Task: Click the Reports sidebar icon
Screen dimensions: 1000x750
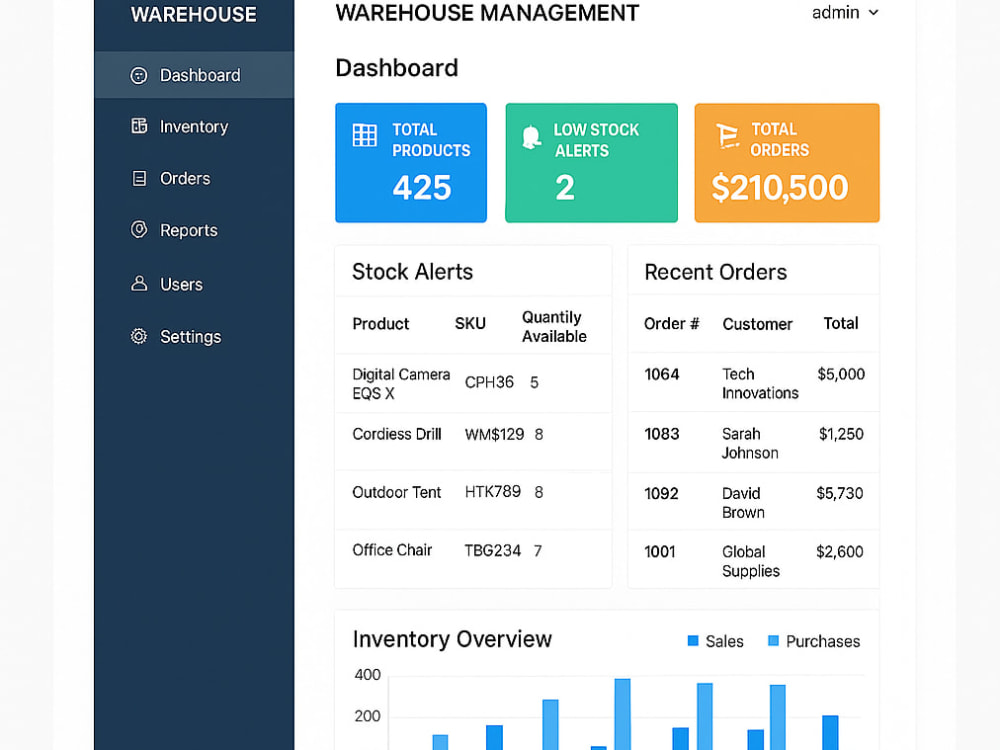Action: (139, 229)
